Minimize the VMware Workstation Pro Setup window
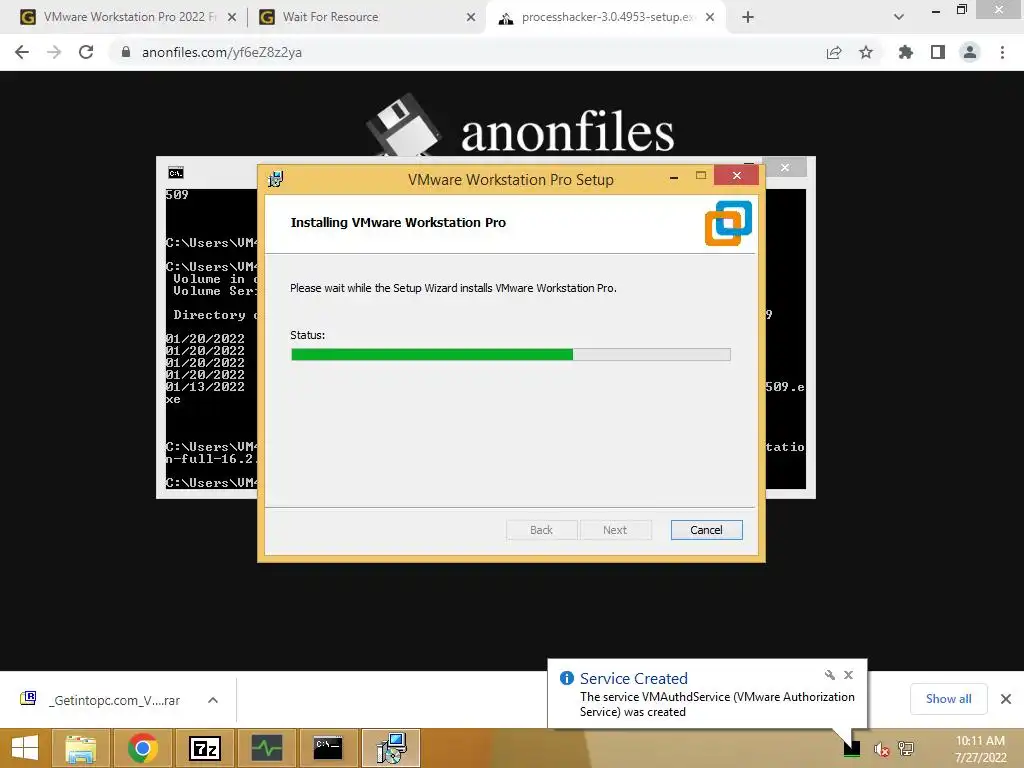 click(x=674, y=177)
